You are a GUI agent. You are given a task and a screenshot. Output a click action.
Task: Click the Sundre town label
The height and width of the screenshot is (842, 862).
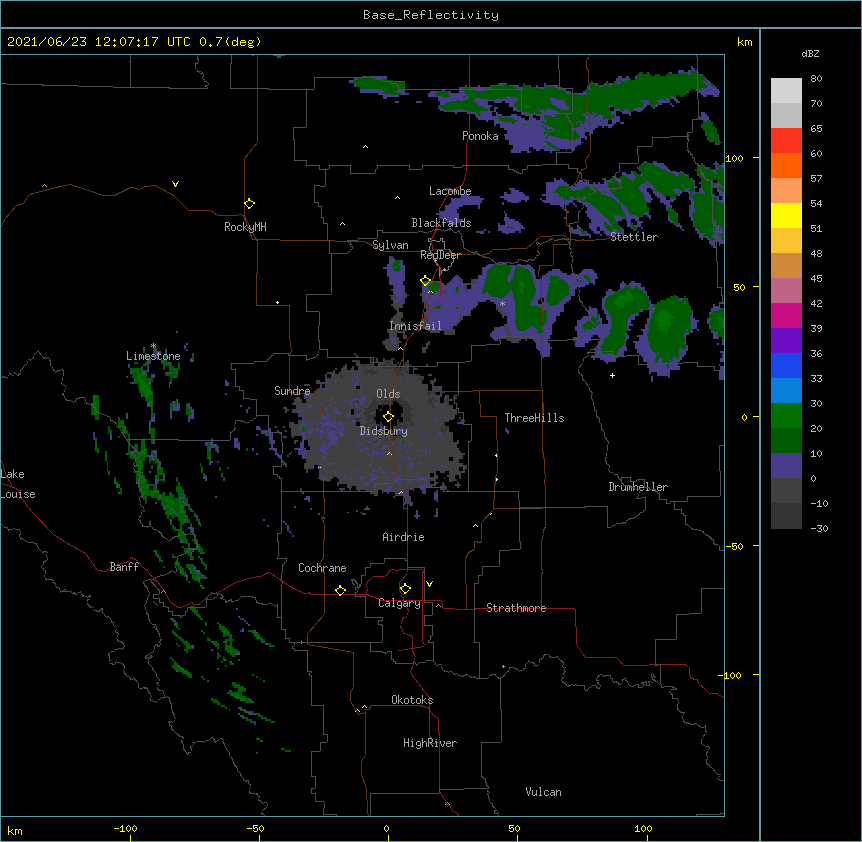pos(292,391)
